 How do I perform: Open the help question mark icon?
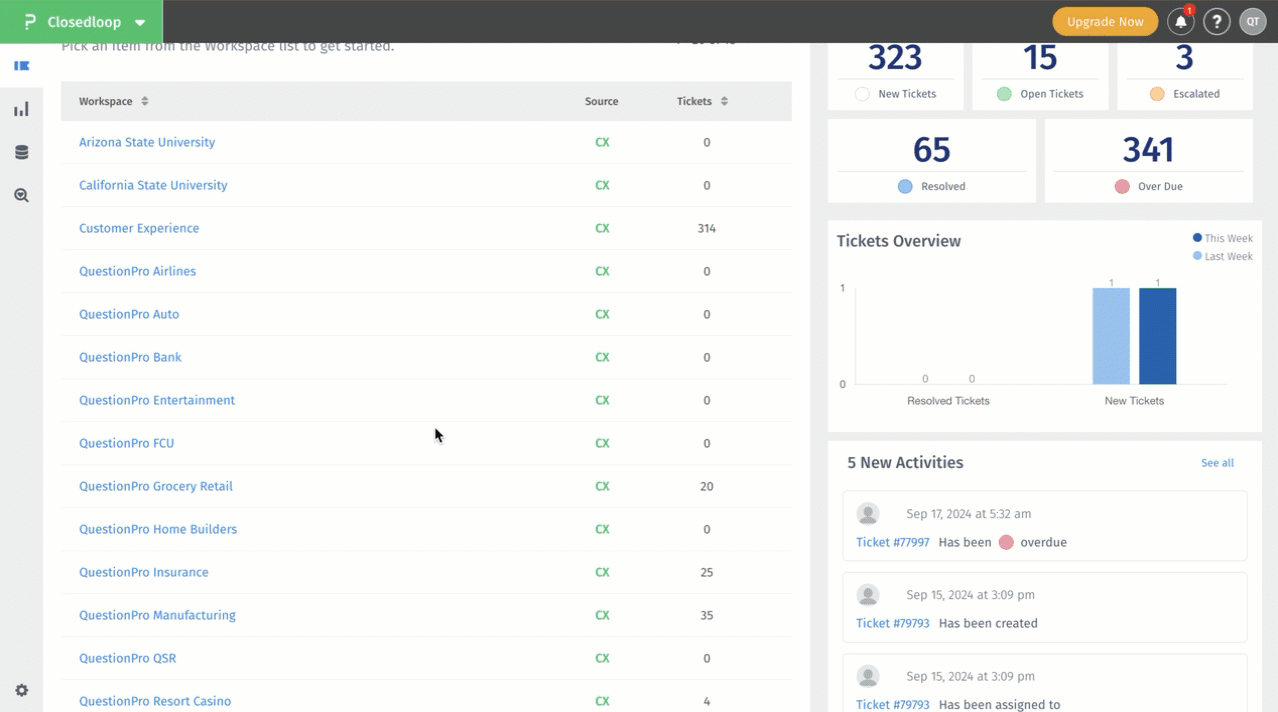(x=1216, y=21)
